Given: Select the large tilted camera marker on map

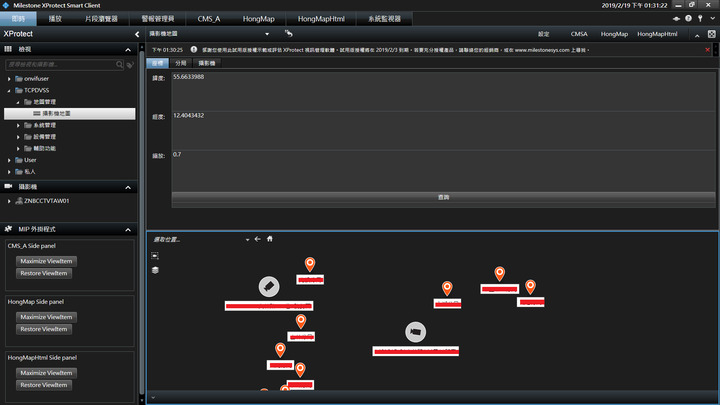Looking at the screenshot, I should 267,287.
